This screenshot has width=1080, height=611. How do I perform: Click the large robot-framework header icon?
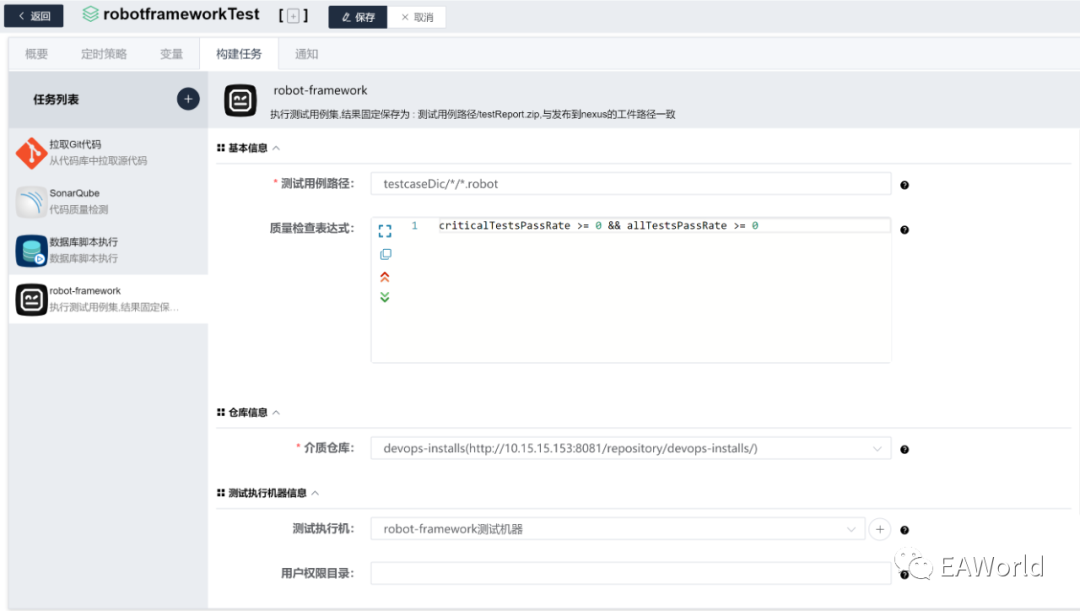coord(240,101)
